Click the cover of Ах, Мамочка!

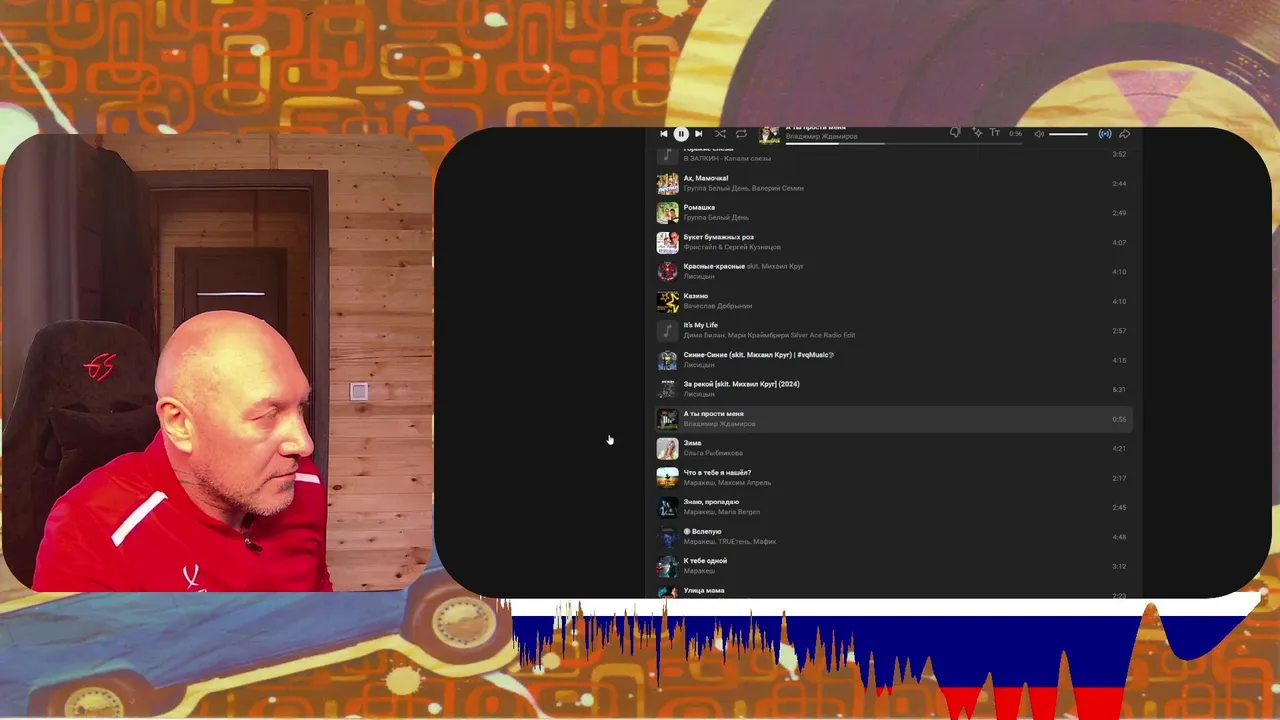point(667,183)
